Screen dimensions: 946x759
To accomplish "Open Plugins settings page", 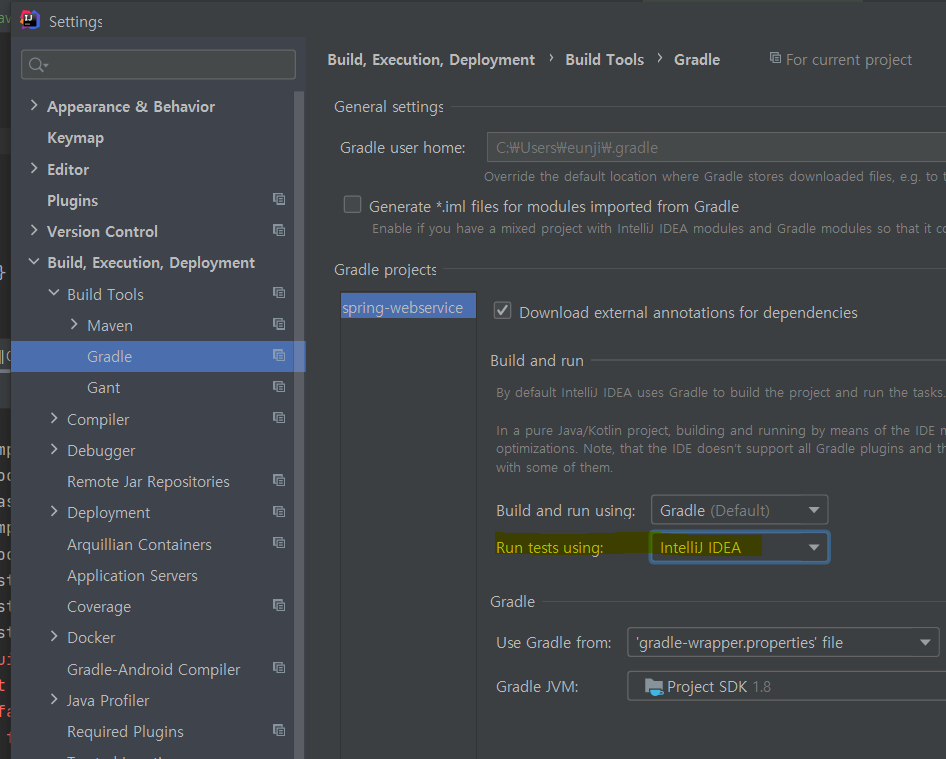I will [x=72, y=201].
